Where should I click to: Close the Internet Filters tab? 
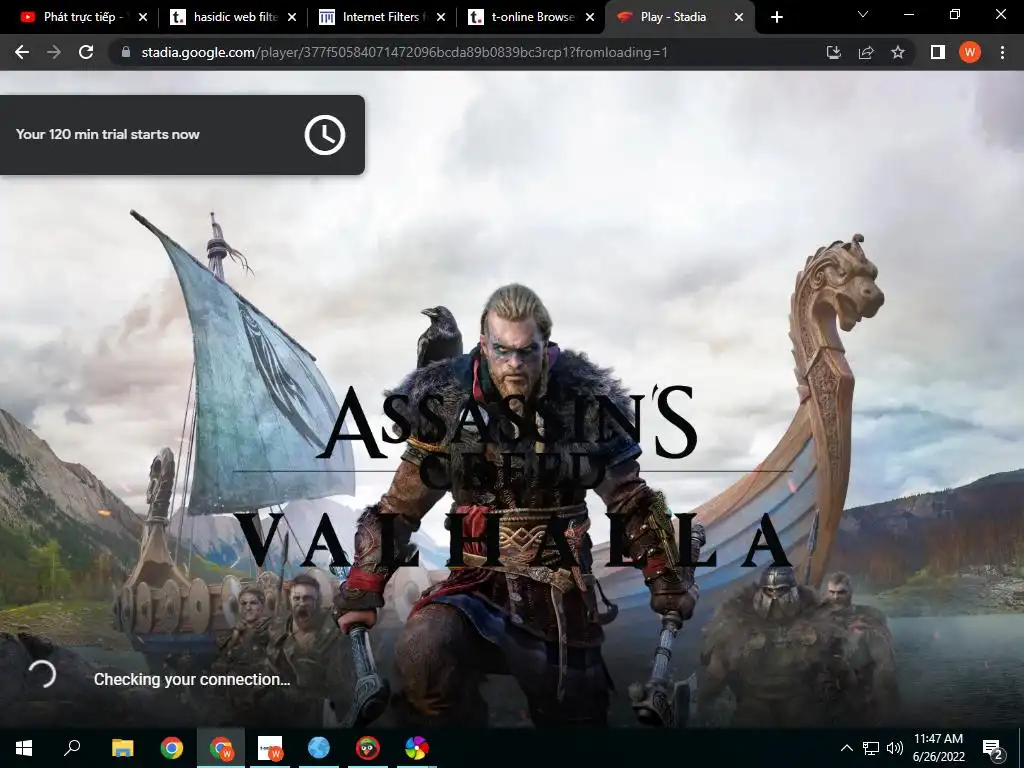[x=441, y=17]
